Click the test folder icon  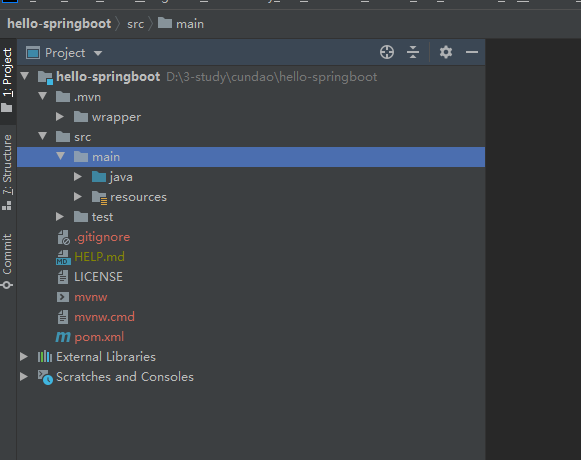81,216
